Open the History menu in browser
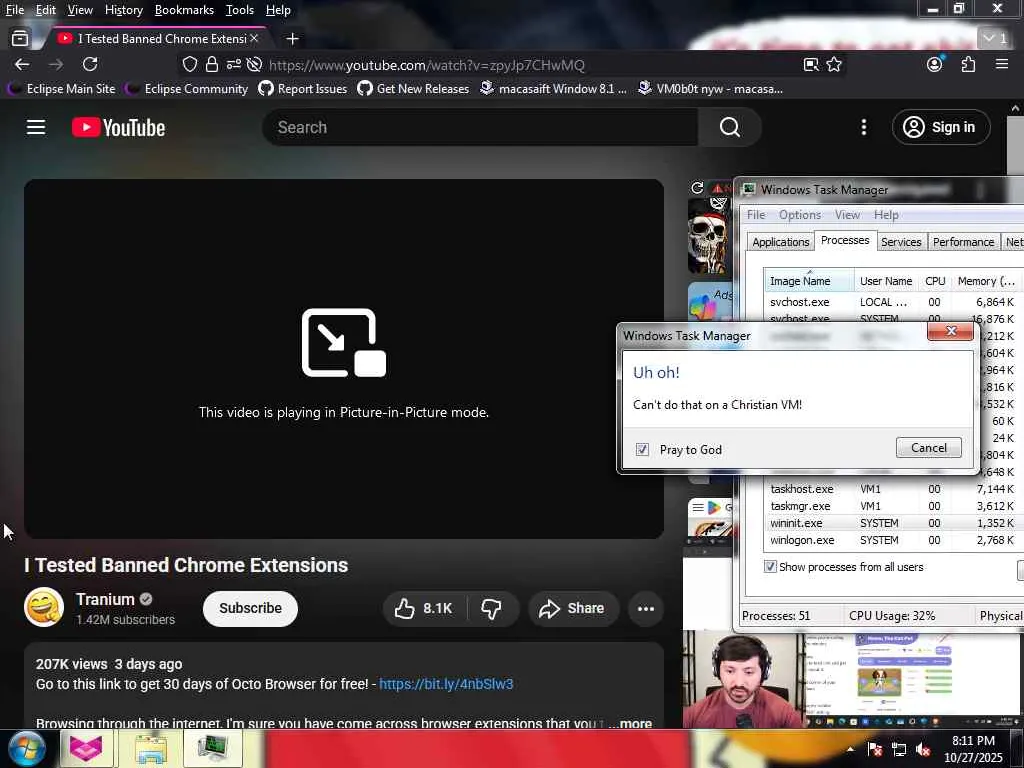 (x=123, y=10)
